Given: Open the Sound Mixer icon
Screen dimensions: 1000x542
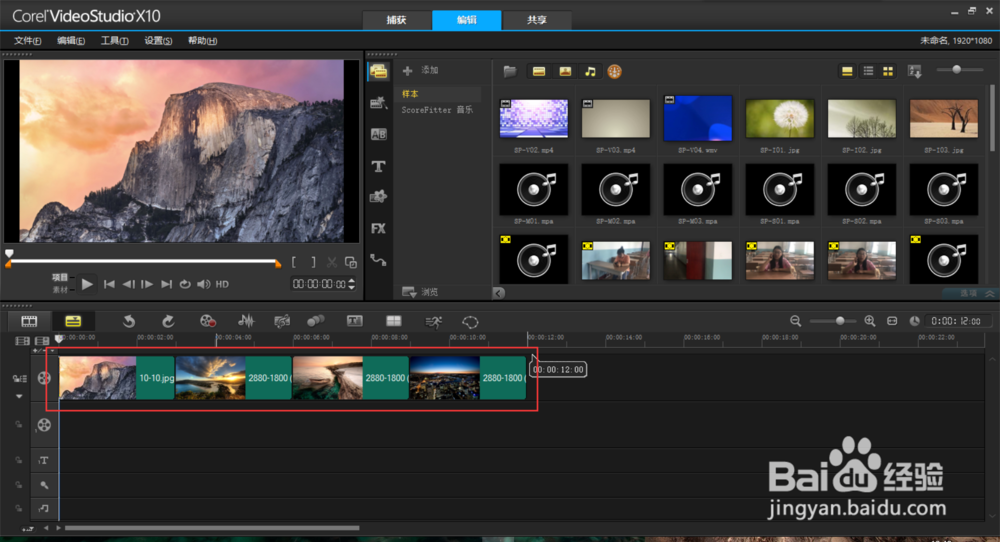Looking at the screenshot, I should (x=246, y=321).
